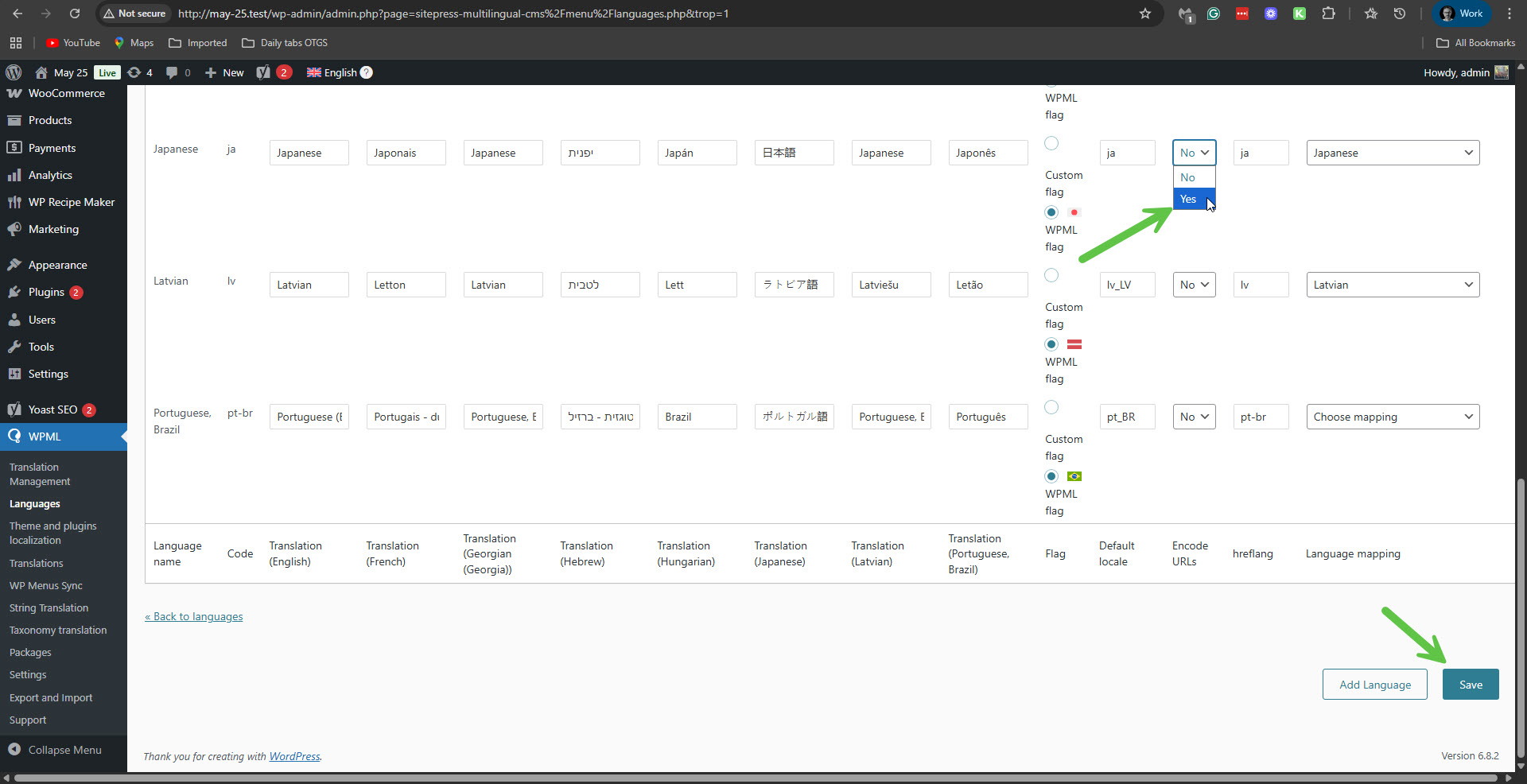
Task: Open May 25 site link in admin bar
Action: (62, 72)
